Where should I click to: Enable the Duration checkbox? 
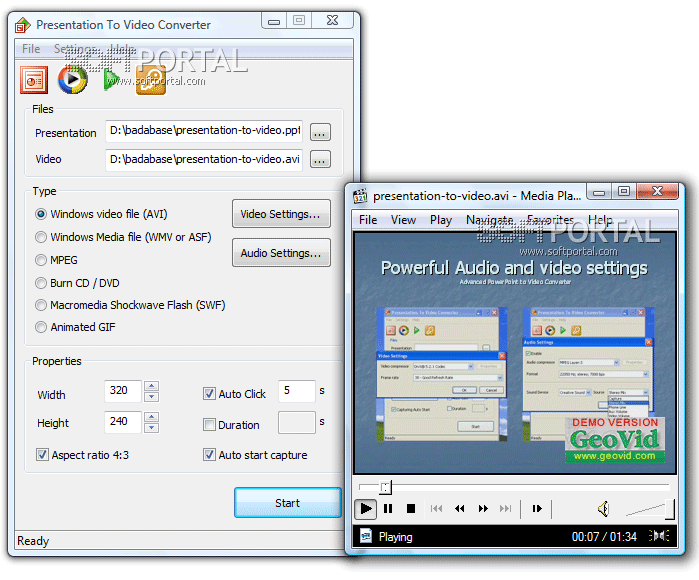209,424
